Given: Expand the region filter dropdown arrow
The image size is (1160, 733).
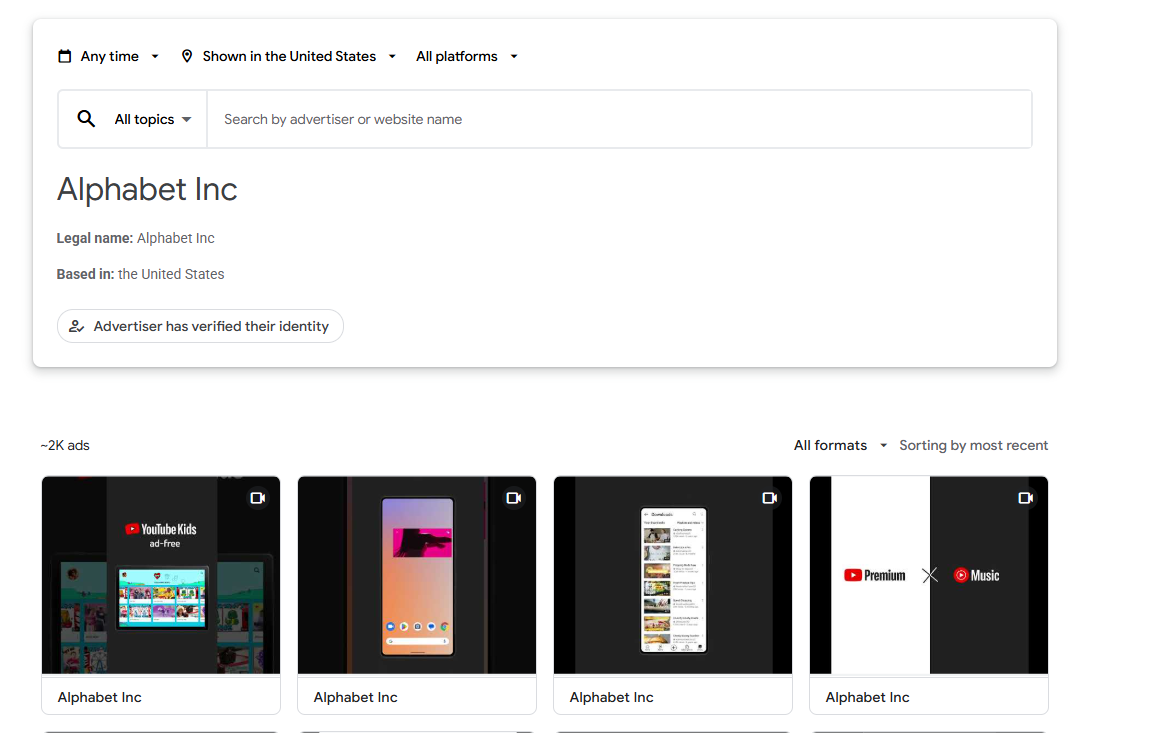Looking at the screenshot, I should pyautogui.click(x=392, y=56).
